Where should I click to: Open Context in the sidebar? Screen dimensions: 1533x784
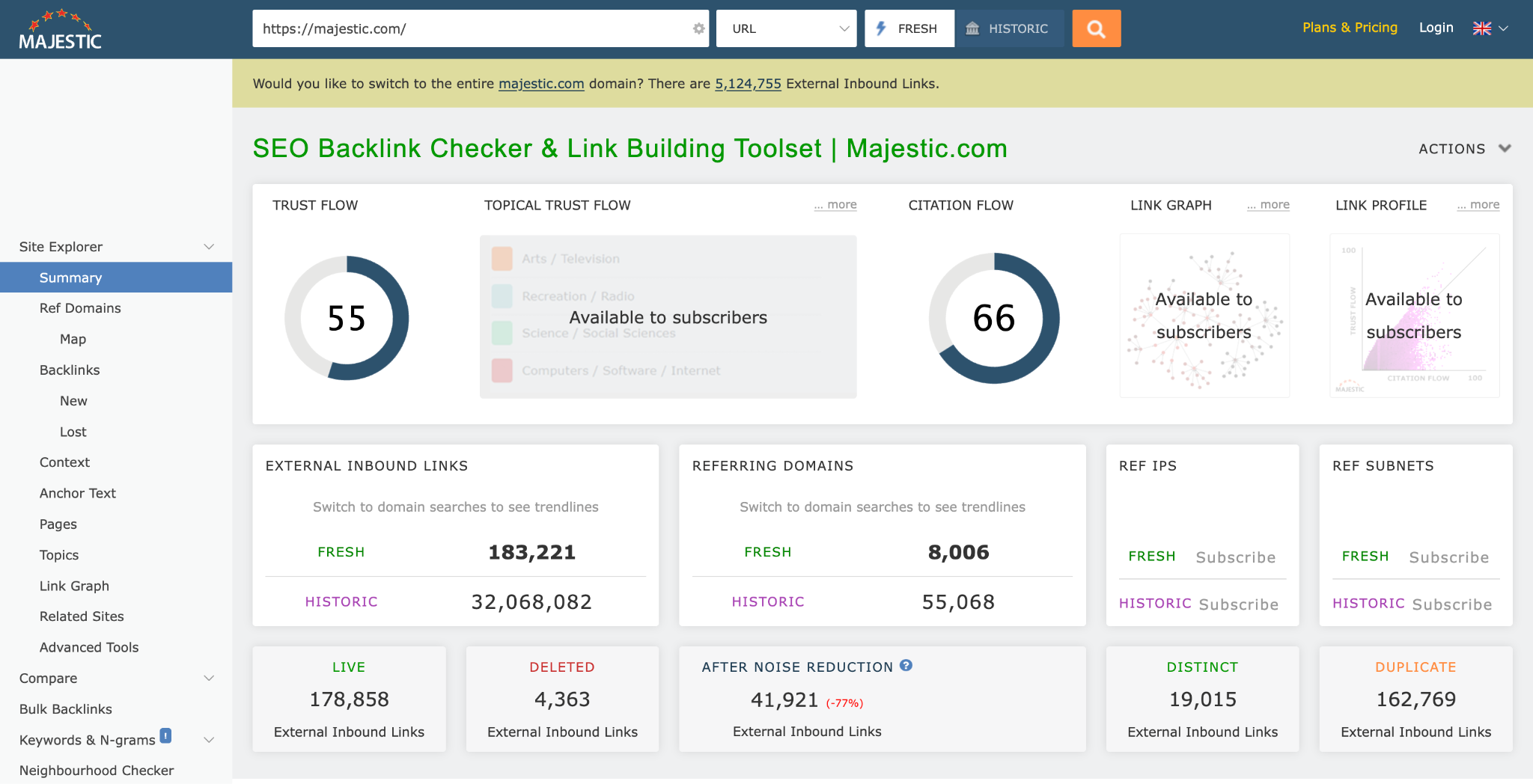coord(64,462)
